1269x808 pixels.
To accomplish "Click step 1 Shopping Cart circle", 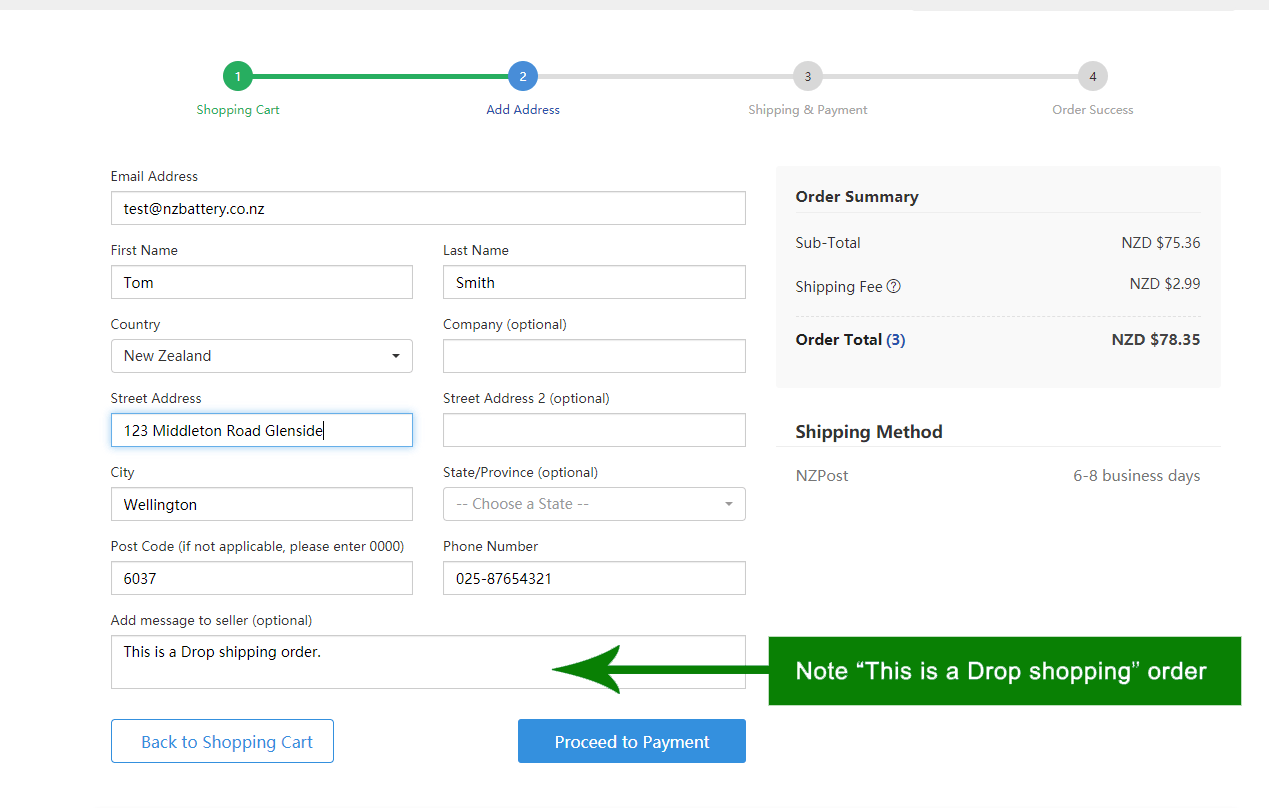I will click(238, 76).
